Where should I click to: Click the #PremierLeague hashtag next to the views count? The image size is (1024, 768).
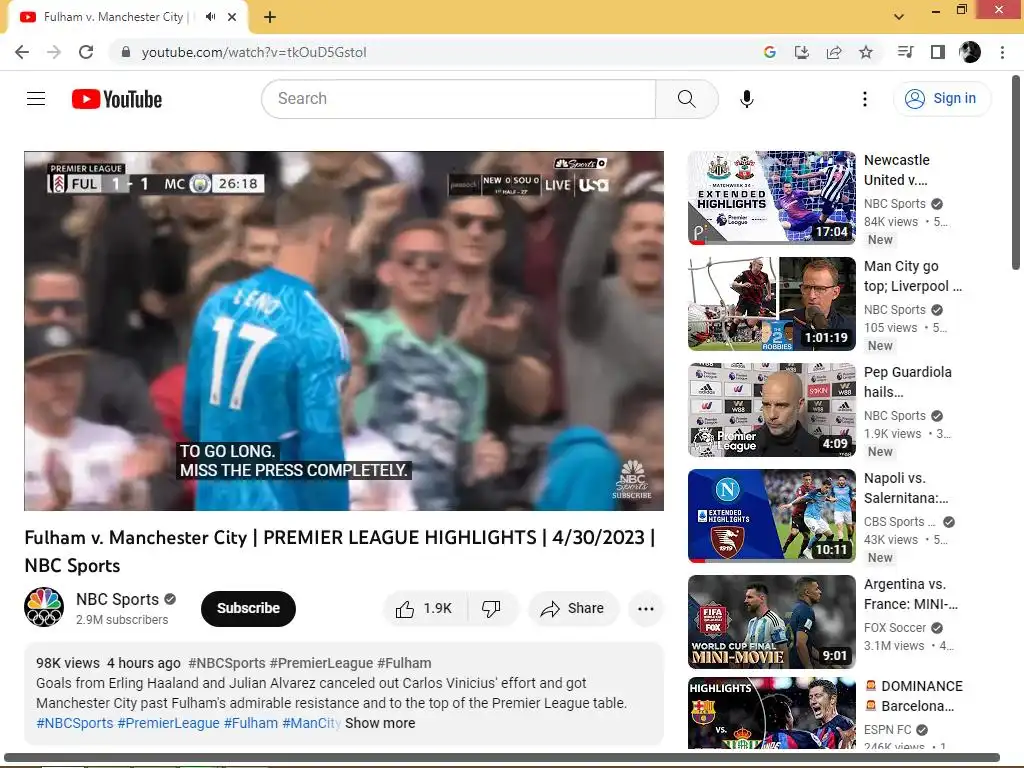321,664
